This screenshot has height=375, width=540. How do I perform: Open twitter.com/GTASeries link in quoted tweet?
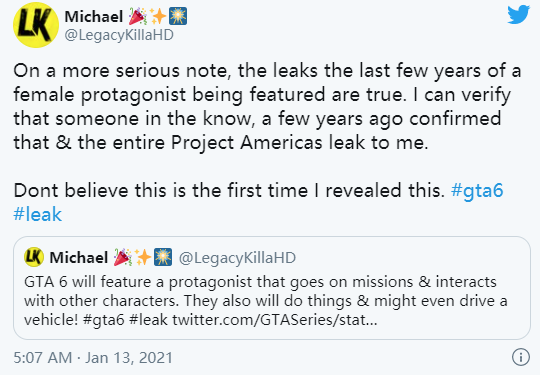tap(275, 320)
